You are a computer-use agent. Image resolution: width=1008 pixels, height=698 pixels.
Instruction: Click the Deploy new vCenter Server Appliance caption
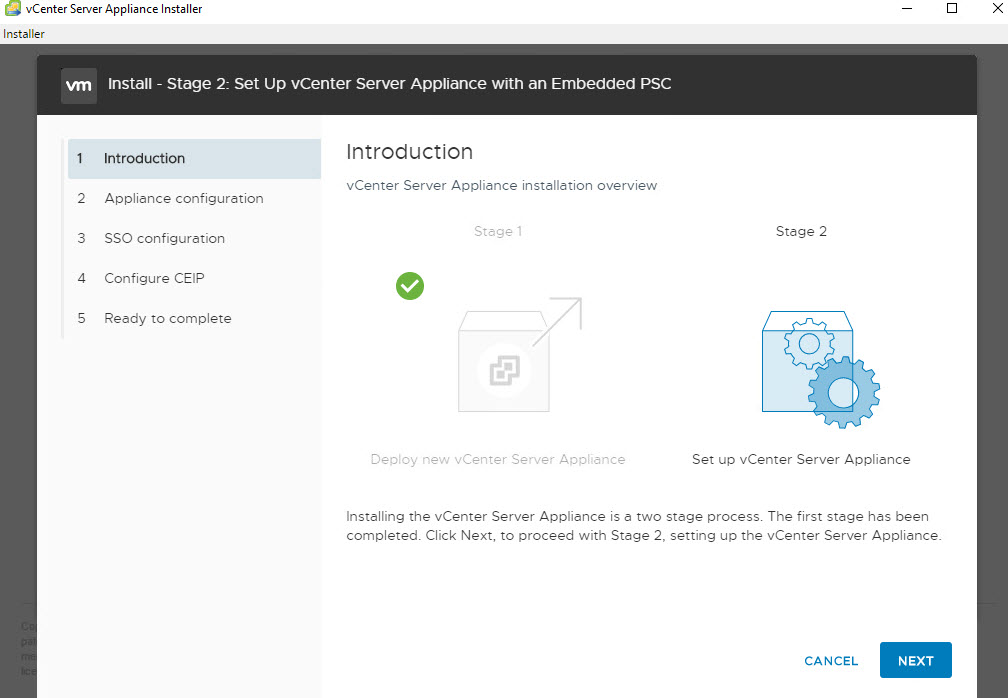(x=498, y=460)
